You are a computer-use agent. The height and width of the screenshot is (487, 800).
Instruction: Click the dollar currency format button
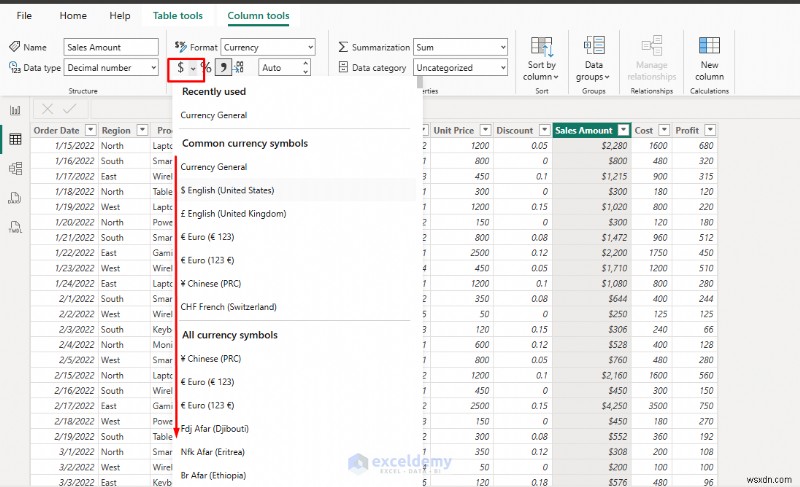(181, 67)
